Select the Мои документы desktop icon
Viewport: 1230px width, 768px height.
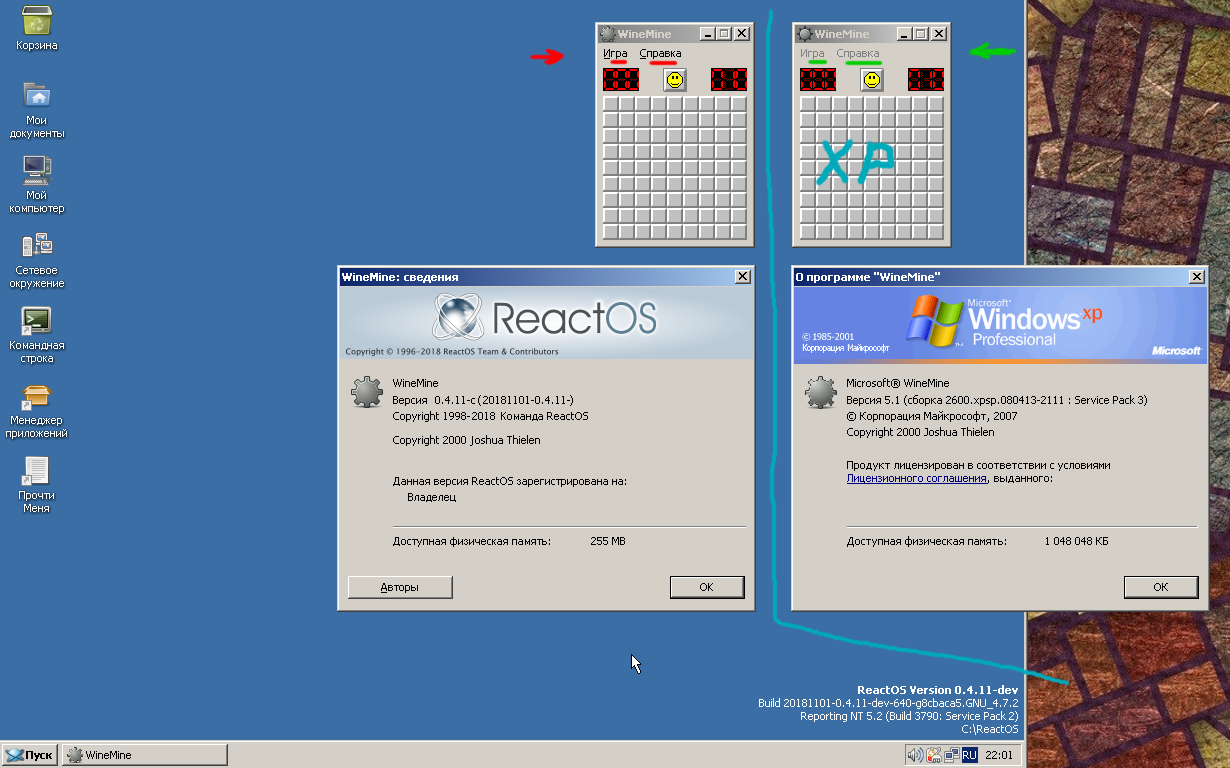coord(37,110)
